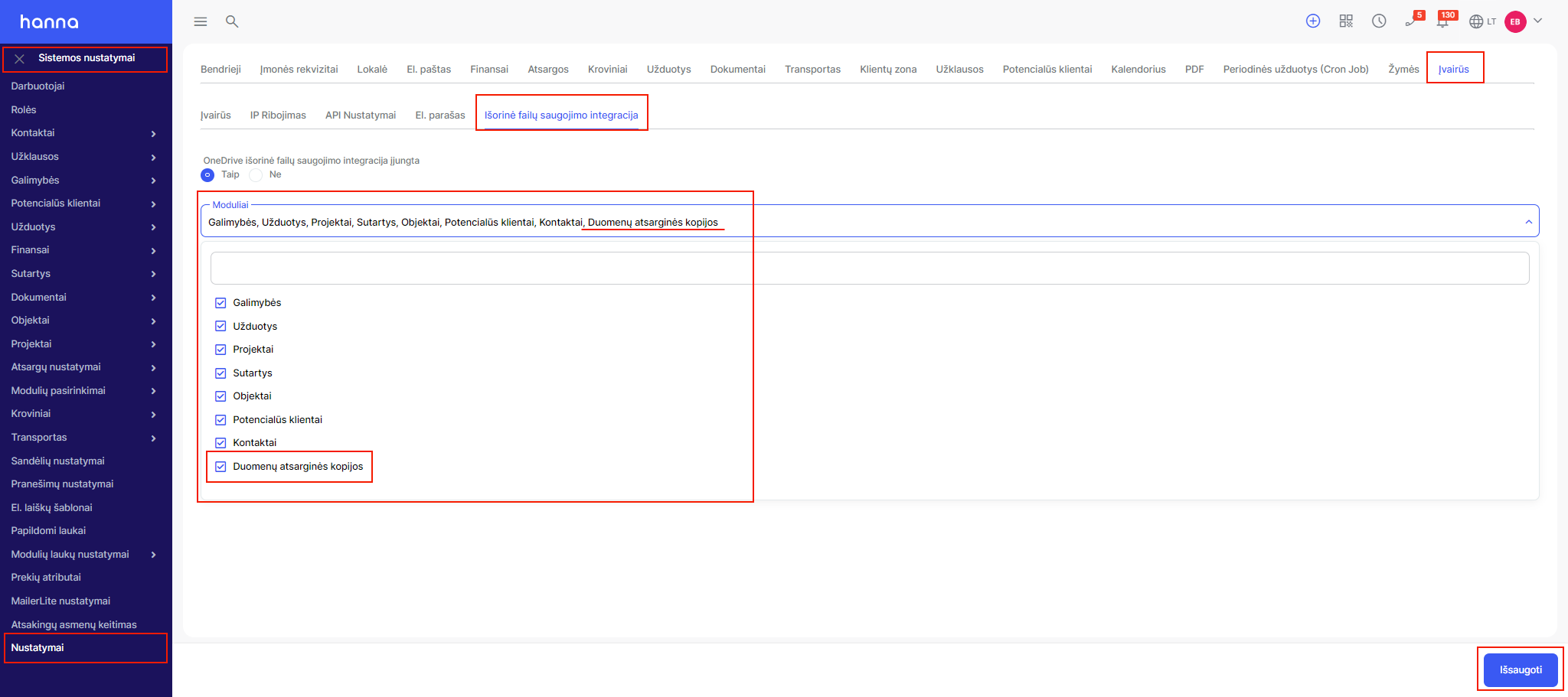
Task: Expand Finansai sidebar submenu
Action: [x=153, y=251]
